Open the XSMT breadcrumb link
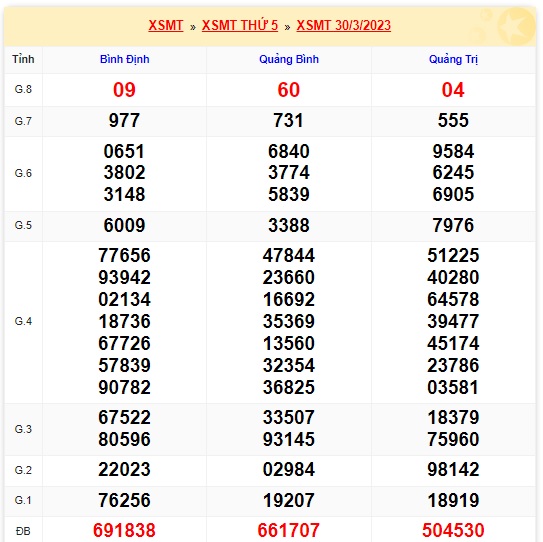 click(x=166, y=26)
